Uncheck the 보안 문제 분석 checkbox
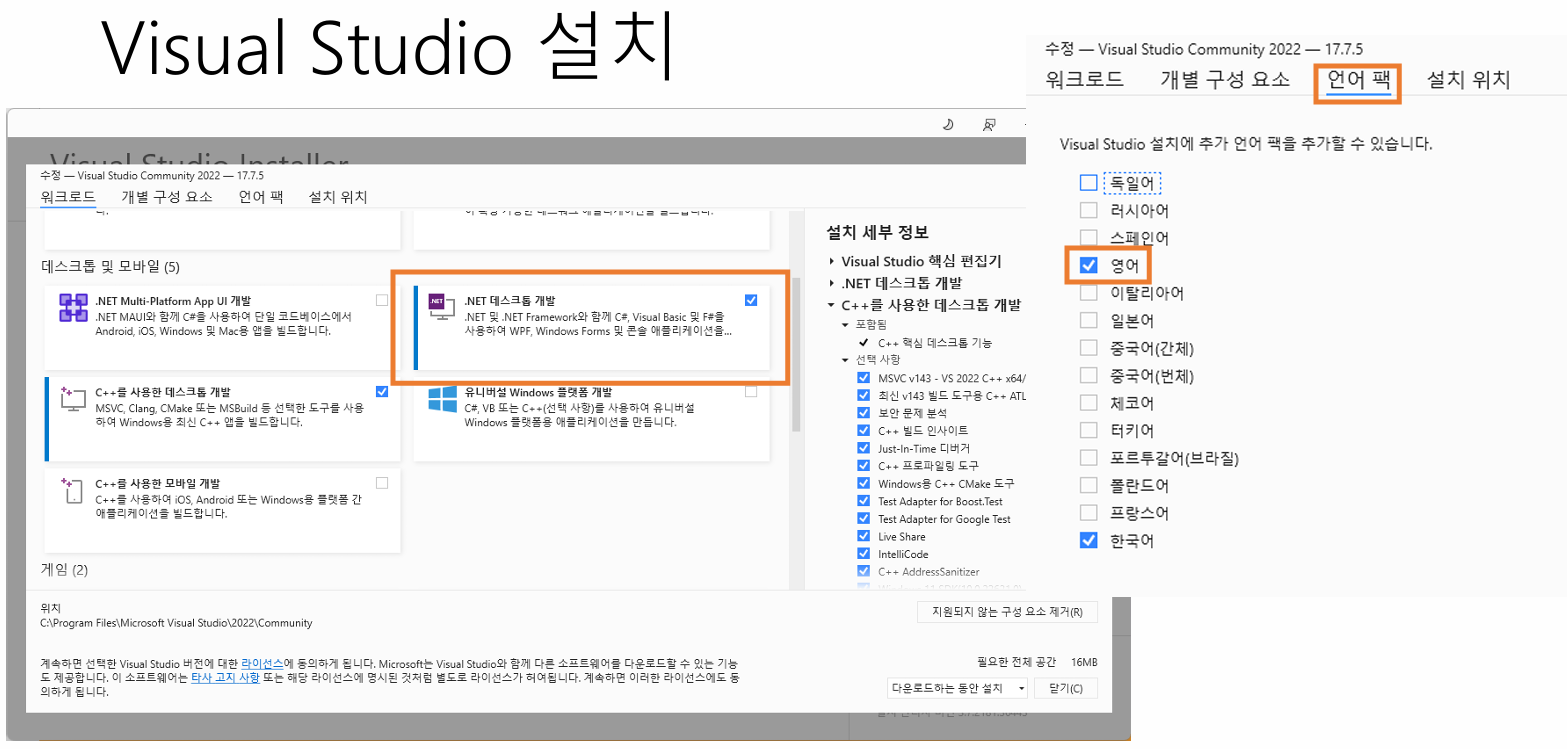The width and height of the screenshot is (1567, 749). point(864,413)
